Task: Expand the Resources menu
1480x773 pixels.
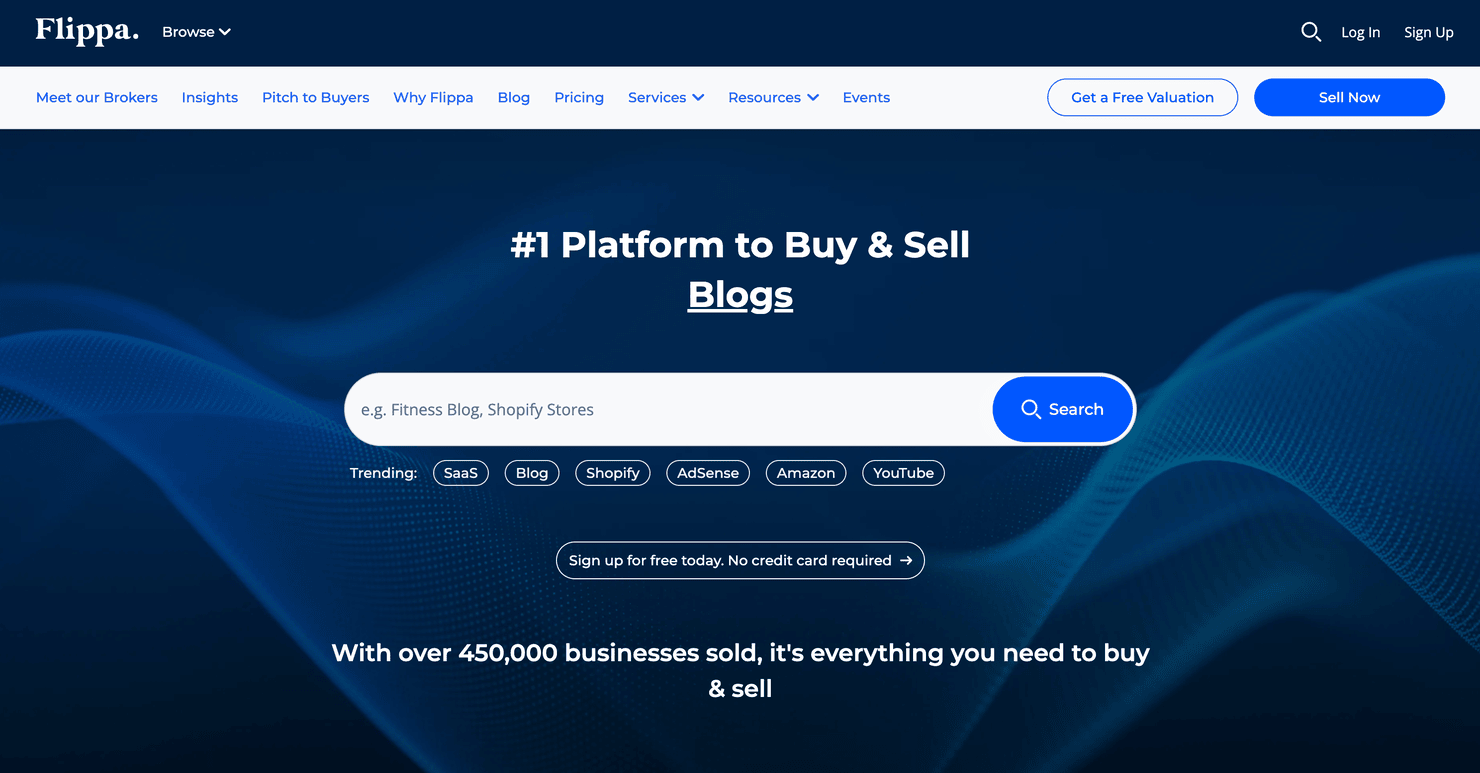Action: click(x=773, y=97)
